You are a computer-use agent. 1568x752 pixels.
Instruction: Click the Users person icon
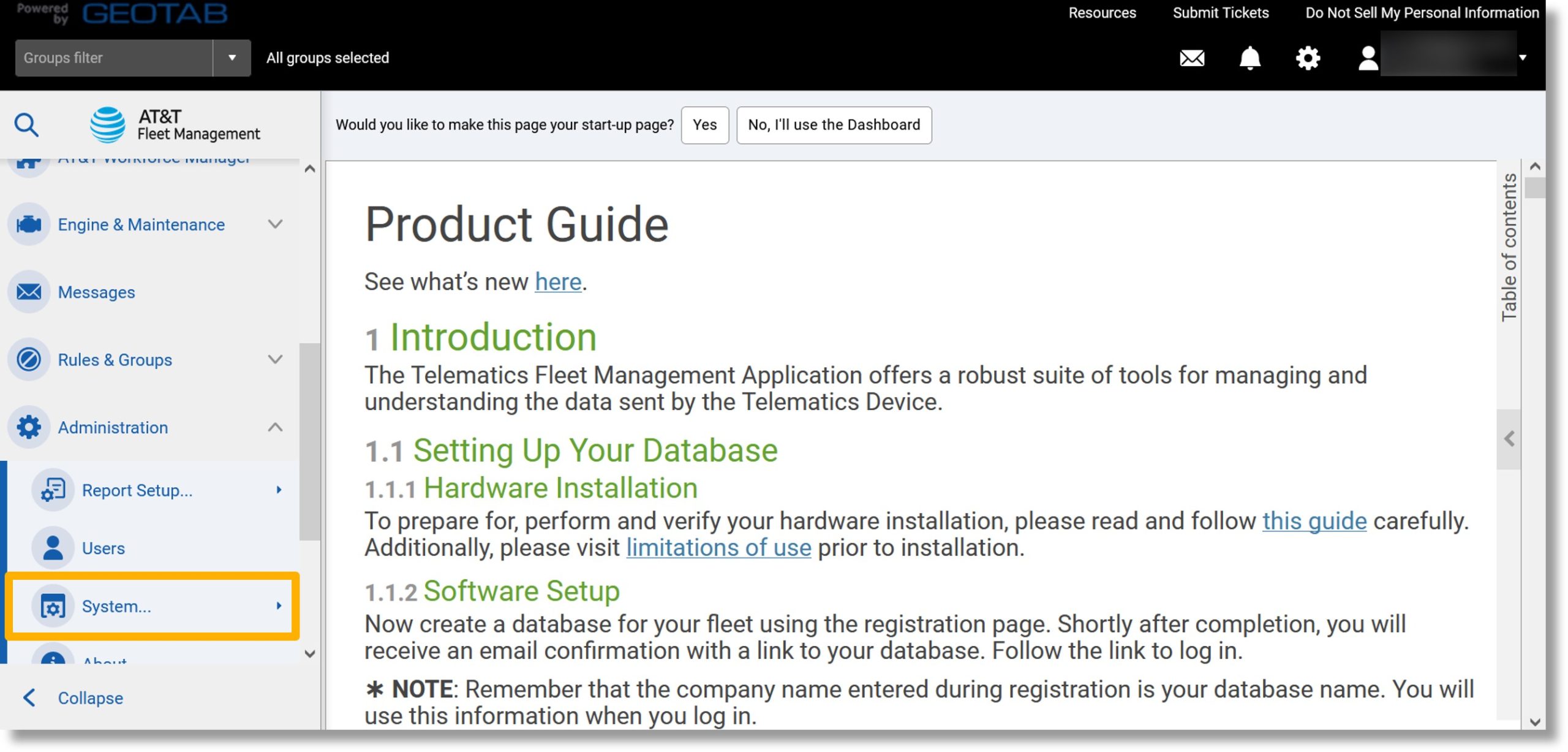pos(53,547)
